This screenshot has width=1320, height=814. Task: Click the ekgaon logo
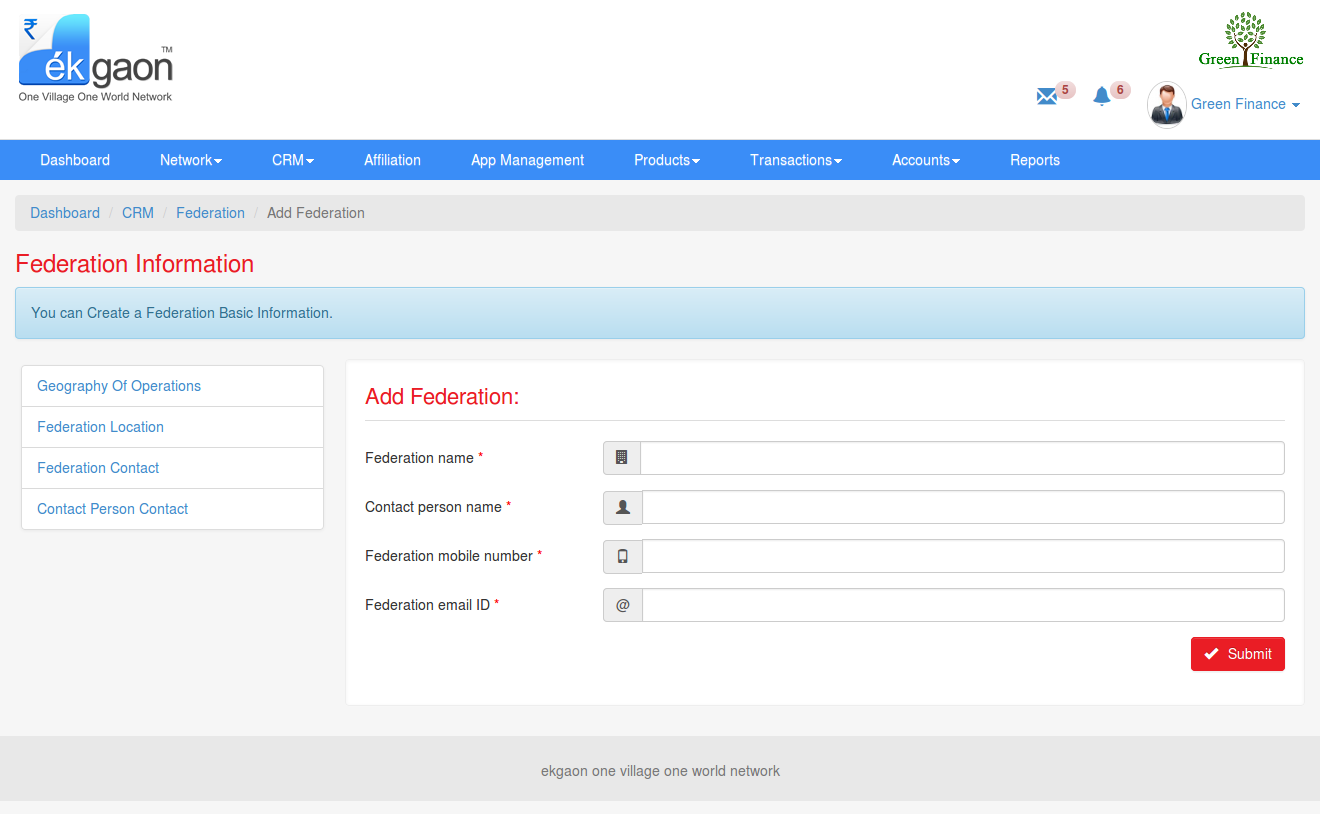(96, 59)
